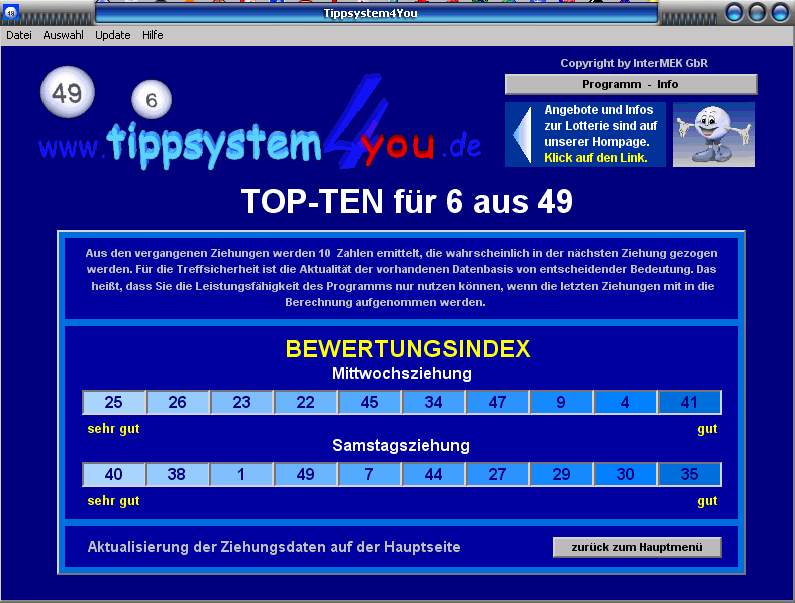This screenshot has width=795, height=603.
Task: Select number 38 in Samstagsziehung row
Action: tap(178, 474)
